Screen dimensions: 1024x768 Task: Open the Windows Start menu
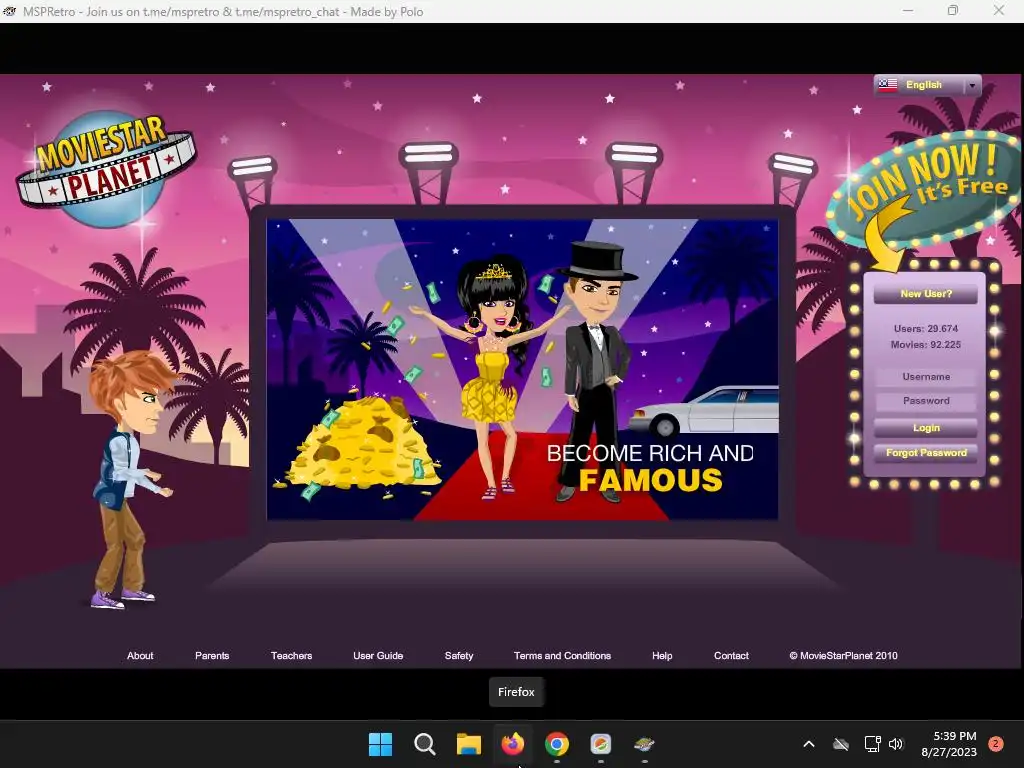380,744
